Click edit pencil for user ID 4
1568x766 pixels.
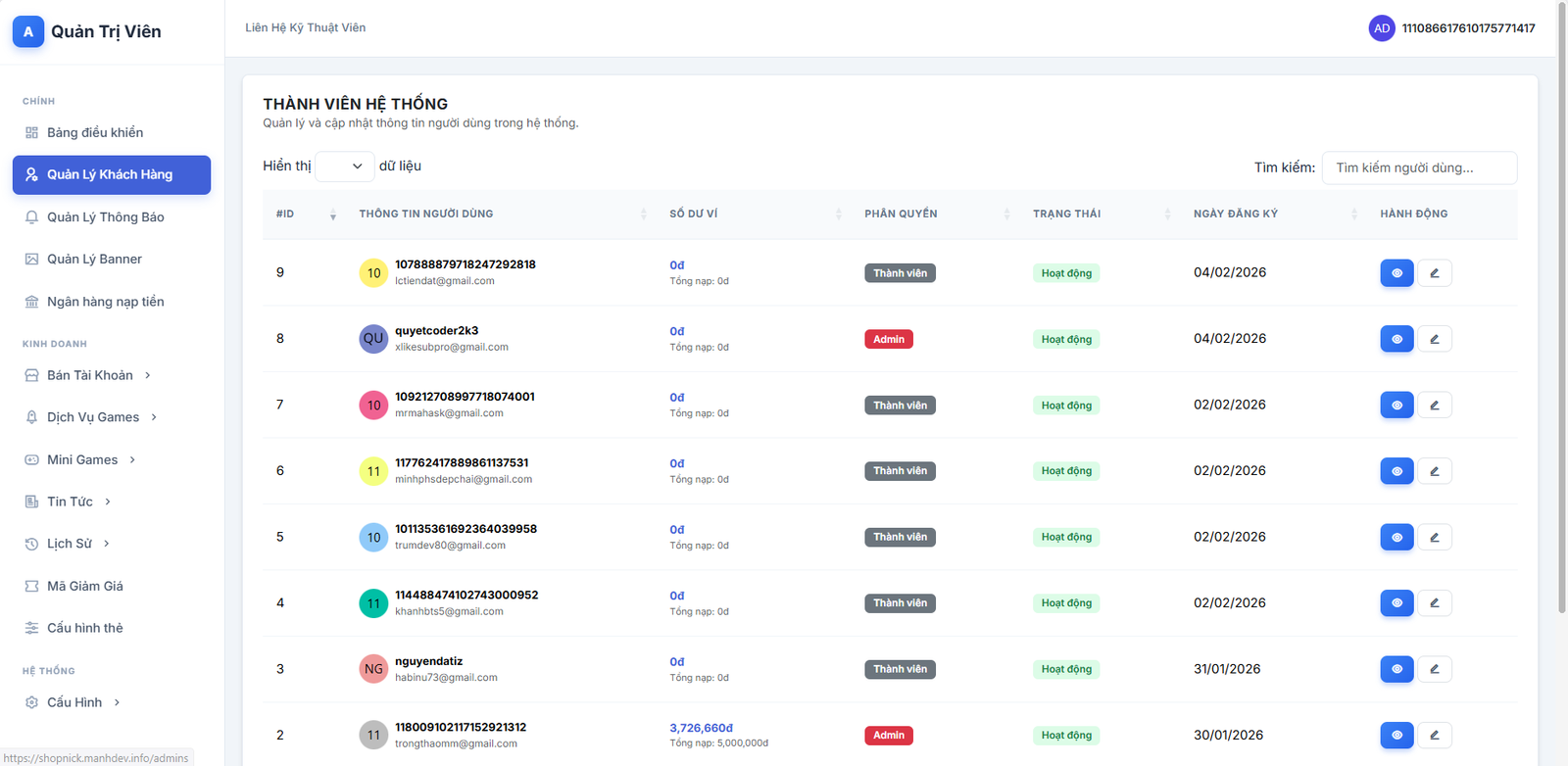tap(1434, 603)
